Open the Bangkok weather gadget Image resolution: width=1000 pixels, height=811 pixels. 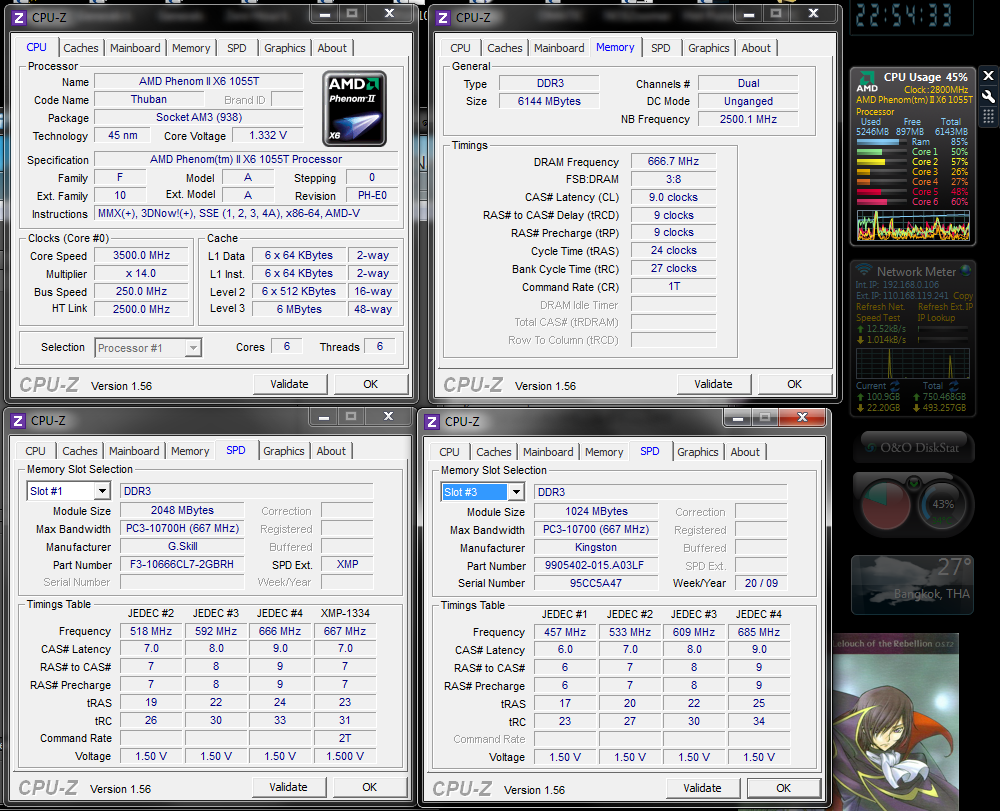coord(912,585)
